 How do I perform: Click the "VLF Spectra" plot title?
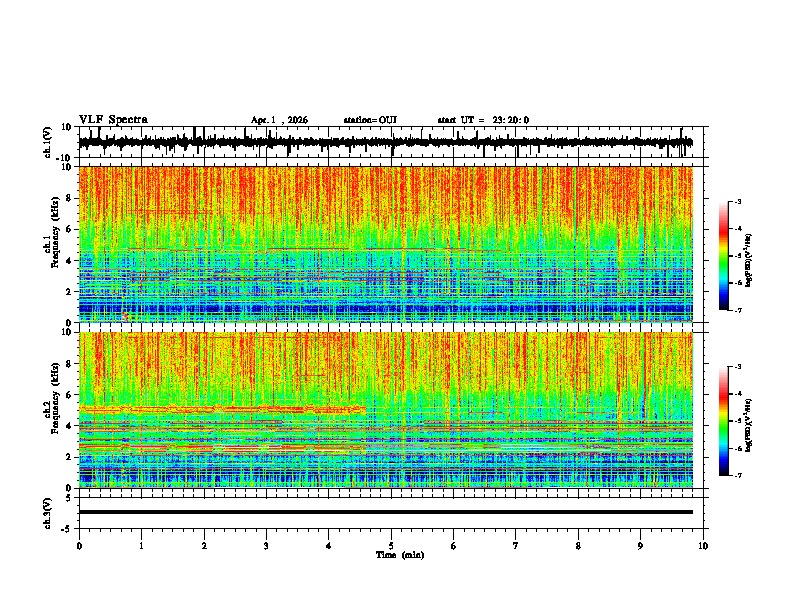coord(113,120)
